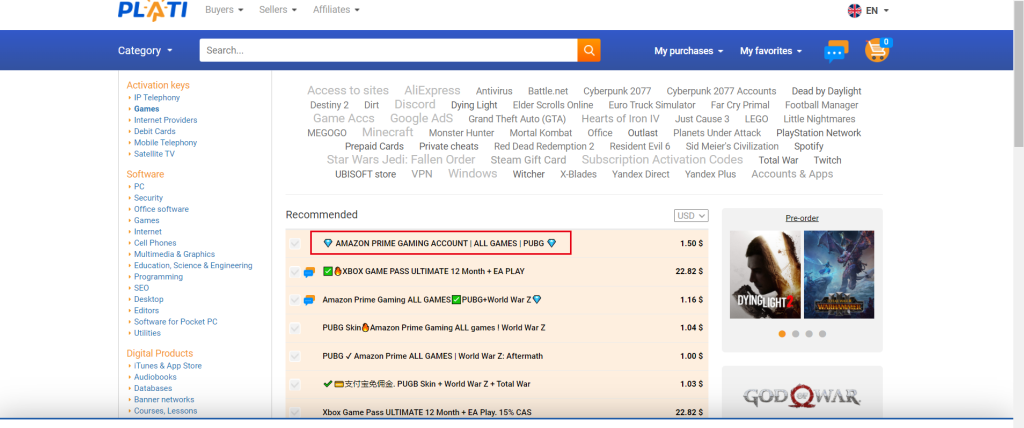Screen dimensions: 1024x428
Task: Open Xbox Game Pass ULTIMATE 15% CAS listing
Action: (x=427, y=412)
